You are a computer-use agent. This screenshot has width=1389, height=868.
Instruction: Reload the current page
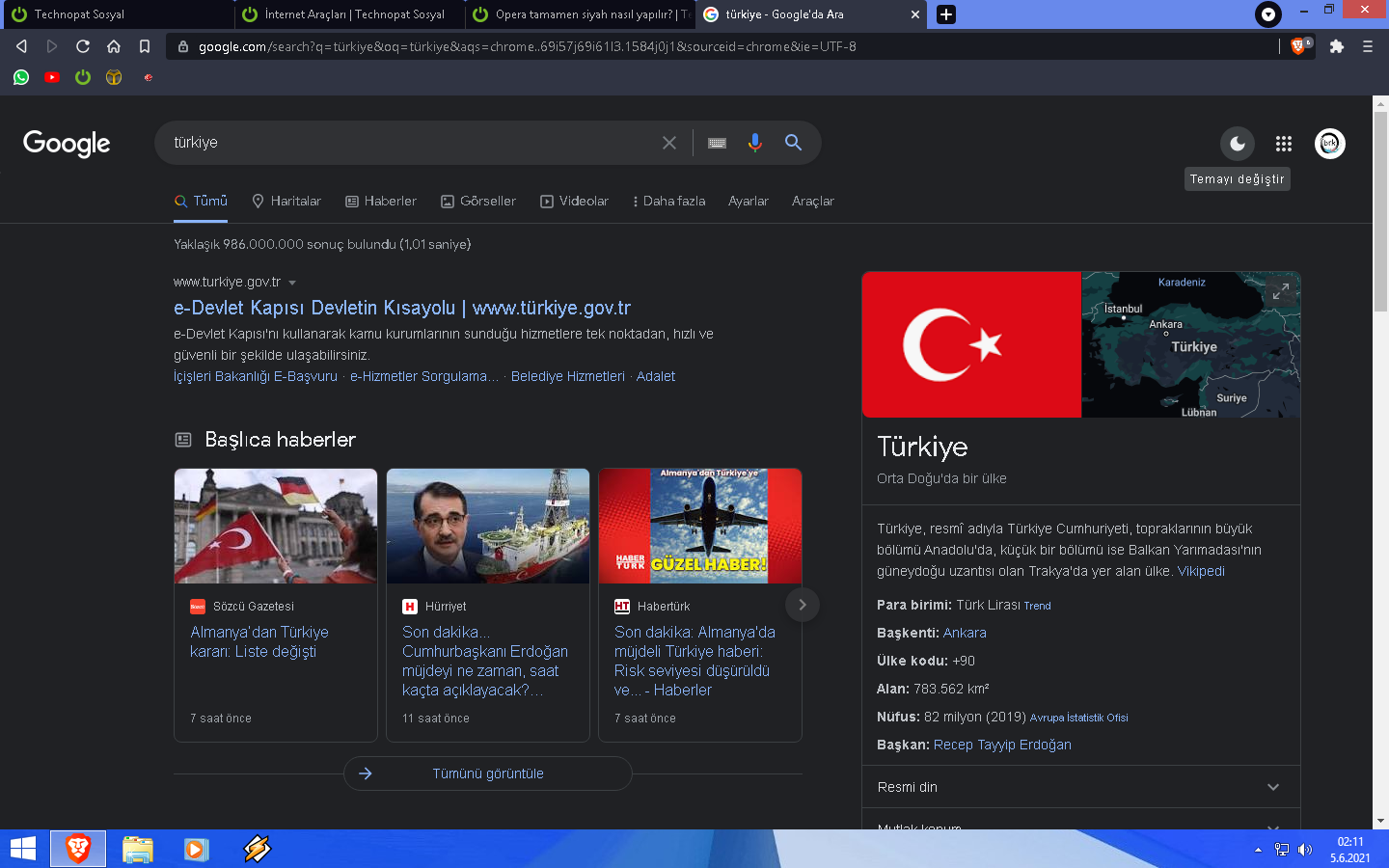point(83,46)
